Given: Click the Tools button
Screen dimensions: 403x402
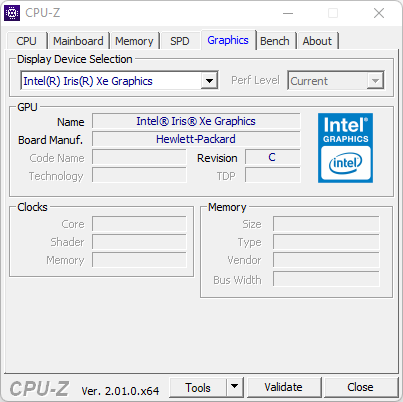Looking at the screenshot, I should [x=198, y=387].
